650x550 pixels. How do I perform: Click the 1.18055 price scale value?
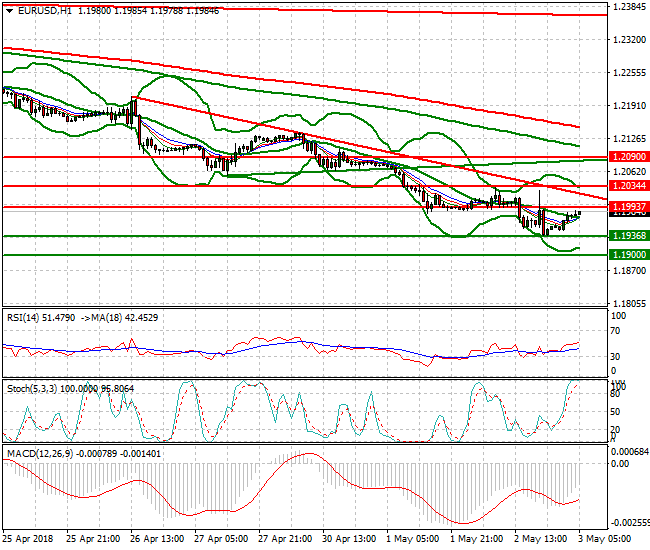(629, 304)
